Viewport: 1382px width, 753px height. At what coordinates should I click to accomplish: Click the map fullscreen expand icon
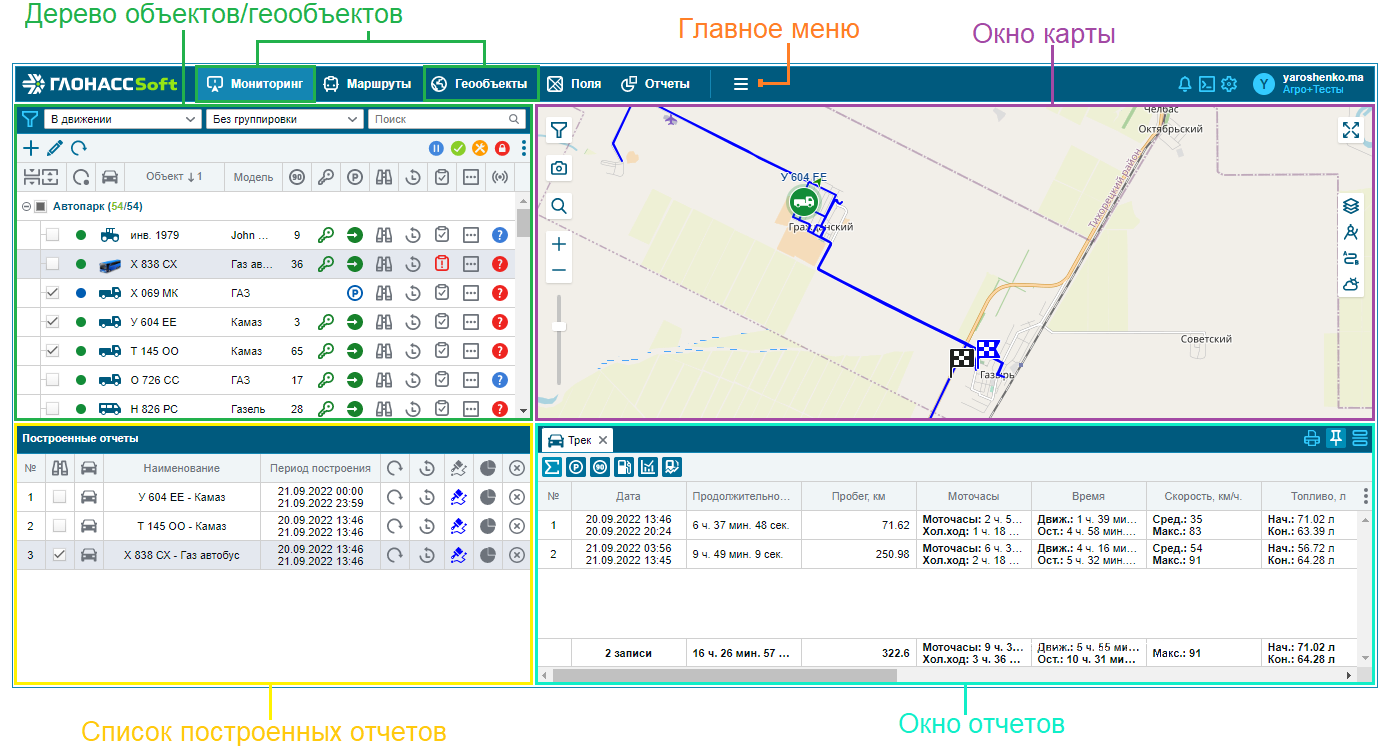pos(1351,130)
